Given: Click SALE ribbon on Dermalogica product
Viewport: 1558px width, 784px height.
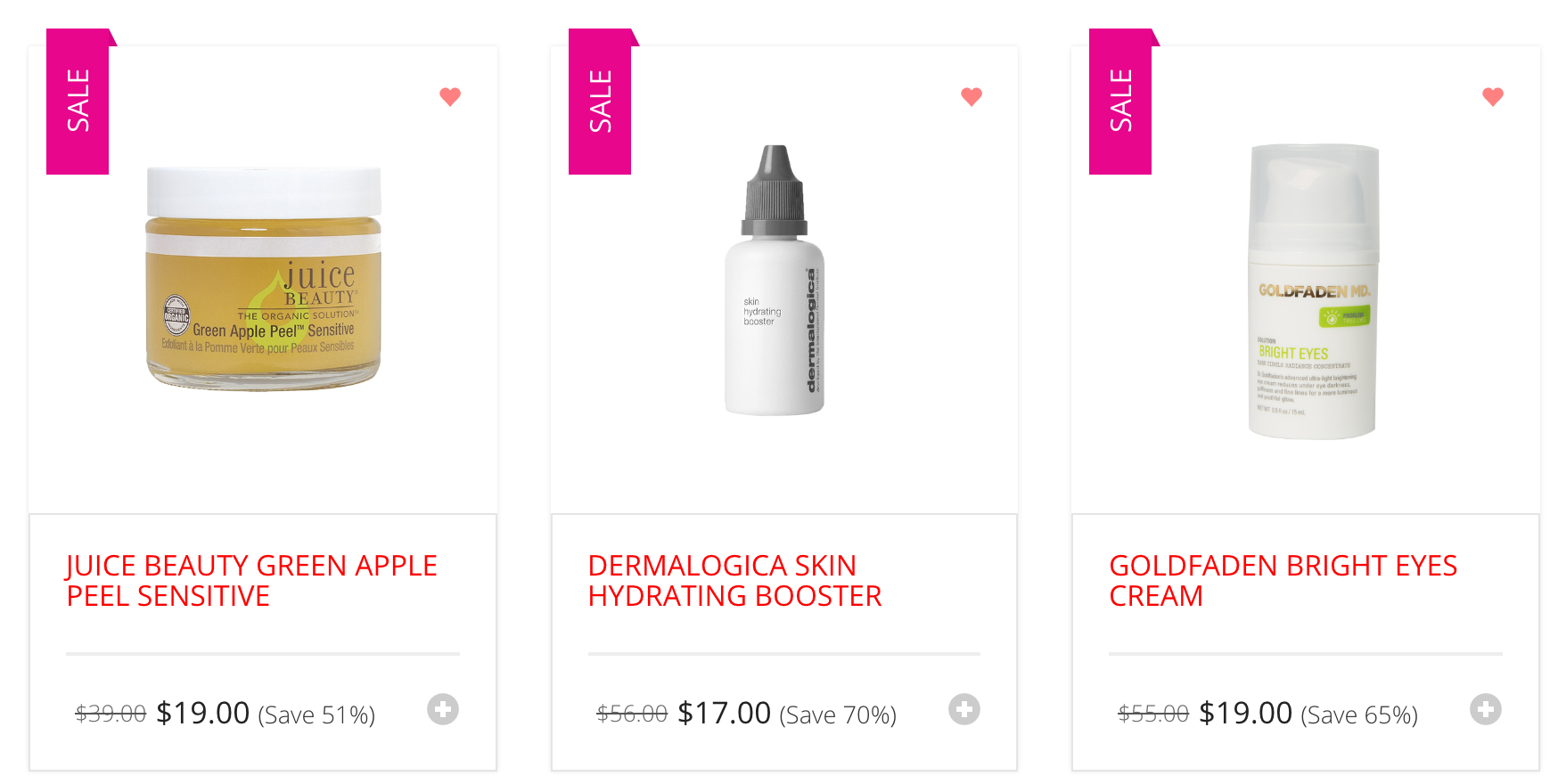Looking at the screenshot, I should click(600, 102).
